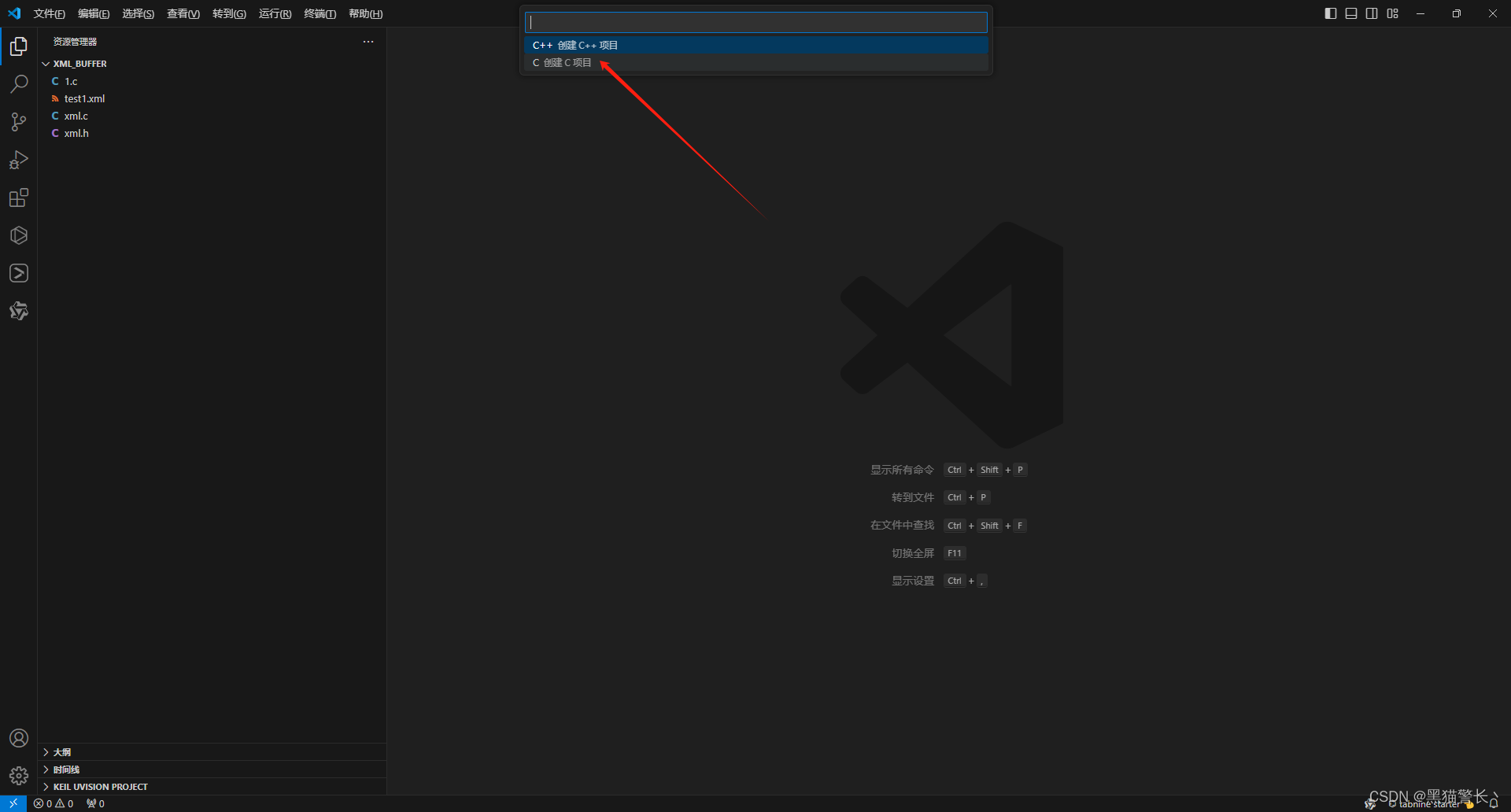Viewport: 1511px width, 812px height.
Task: Open the 运行(R) menu
Action: [x=275, y=13]
